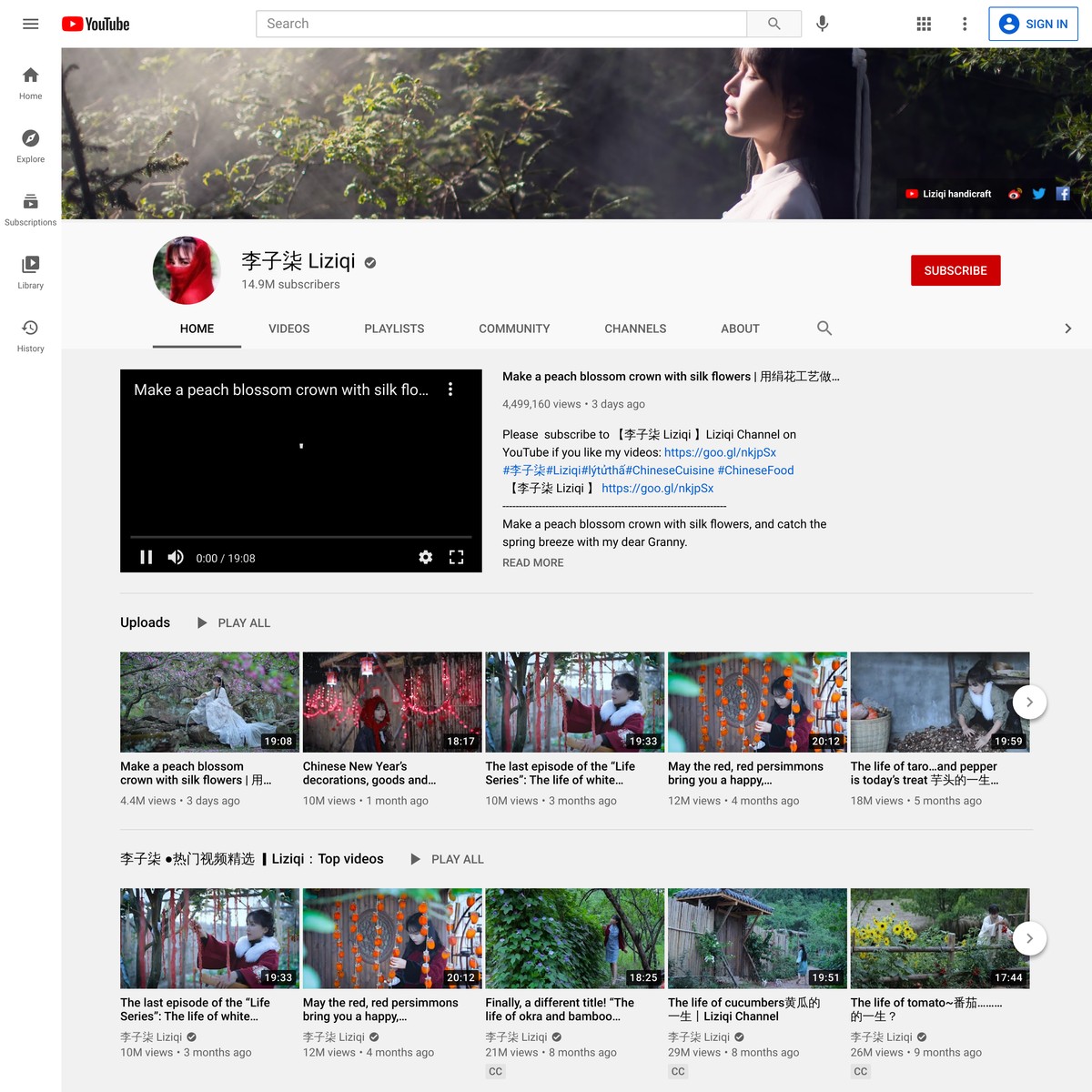Image resolution: width=1092 pixels, height=1092 pixels.
Task: Open the Community tab
Action: coord(514,329)
